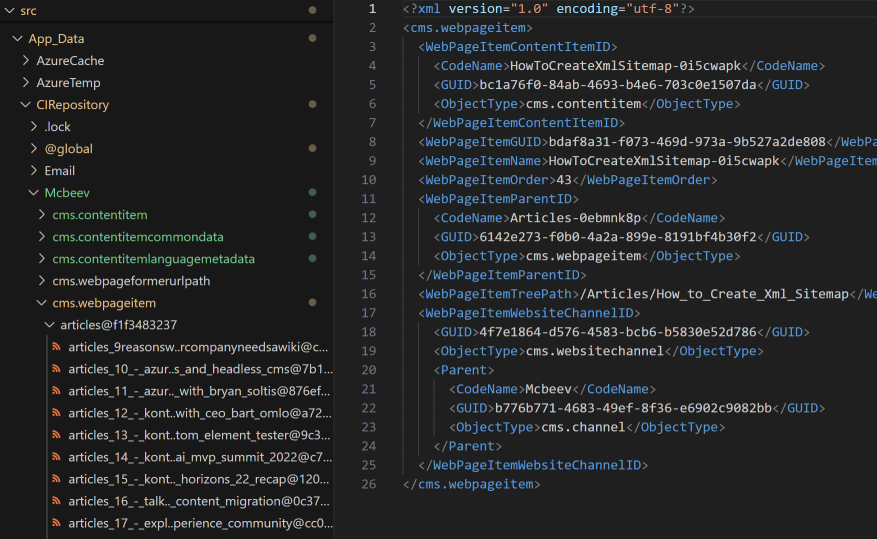This screenshot has width=877, height=539.
Task: Open articles_11_-_azur.._with_bryan_soltis file
Action: [199, 391]
